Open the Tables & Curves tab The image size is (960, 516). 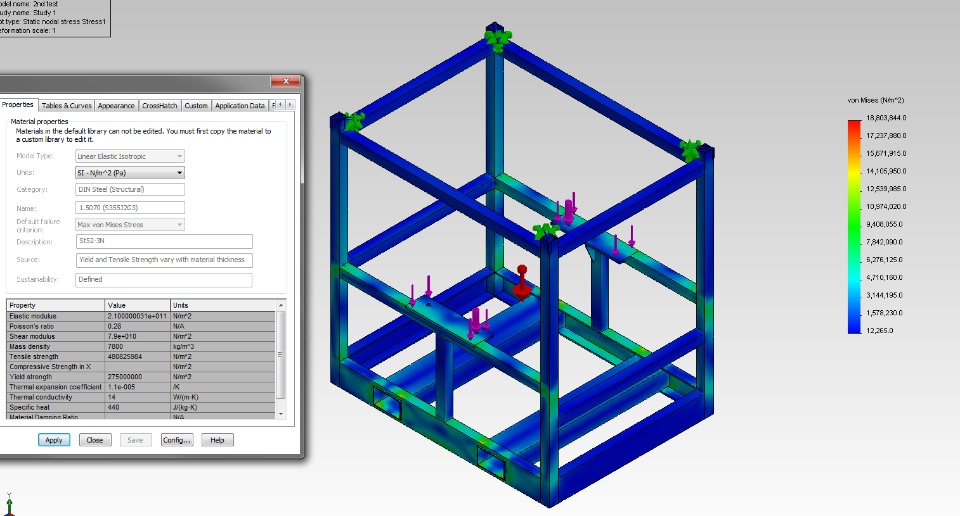coord(66,105)
